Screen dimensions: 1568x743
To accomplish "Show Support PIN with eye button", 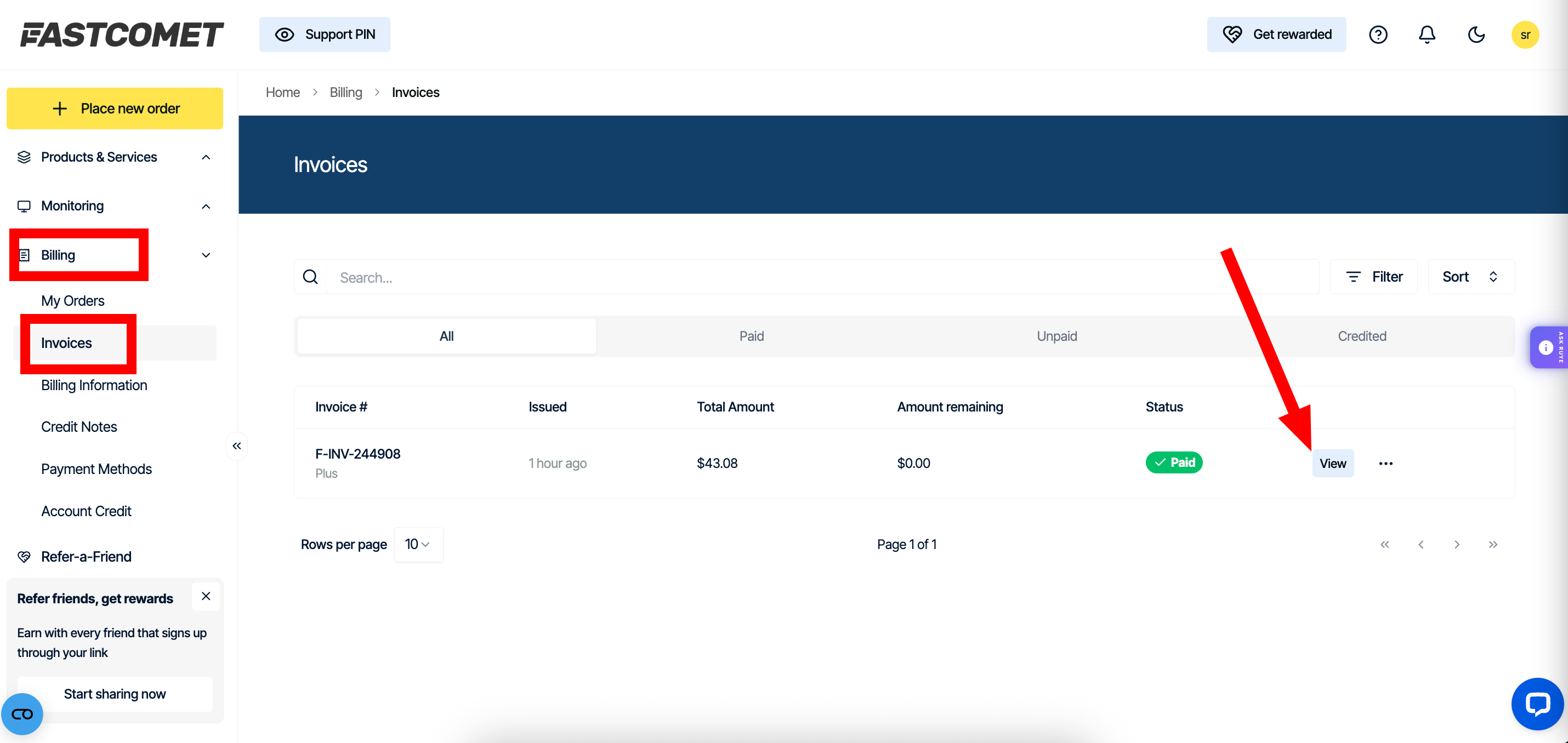I will pyautogui.click(x=325, y=35).
